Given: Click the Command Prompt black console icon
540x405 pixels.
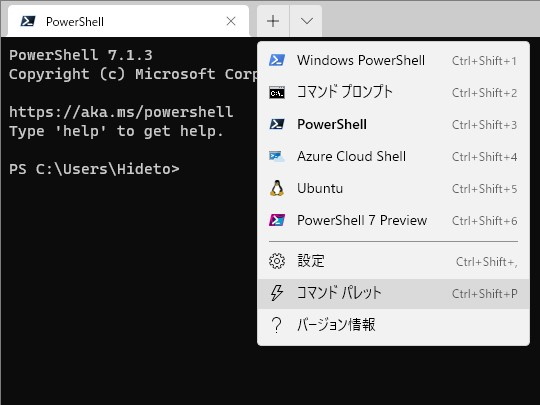Looking at the screenshot, I should tap(277, 92).
